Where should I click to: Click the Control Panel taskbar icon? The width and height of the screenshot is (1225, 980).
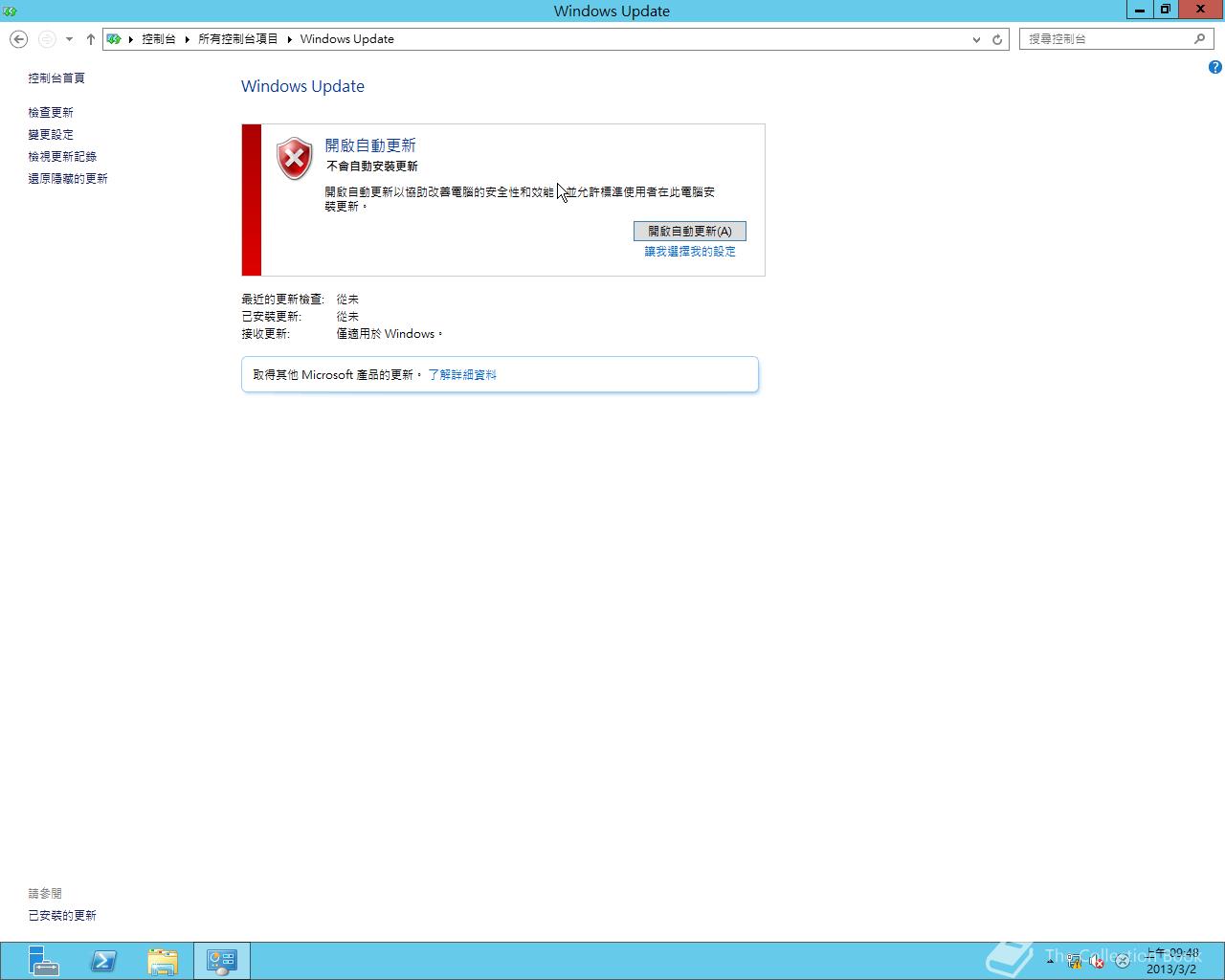pos(222,961)
